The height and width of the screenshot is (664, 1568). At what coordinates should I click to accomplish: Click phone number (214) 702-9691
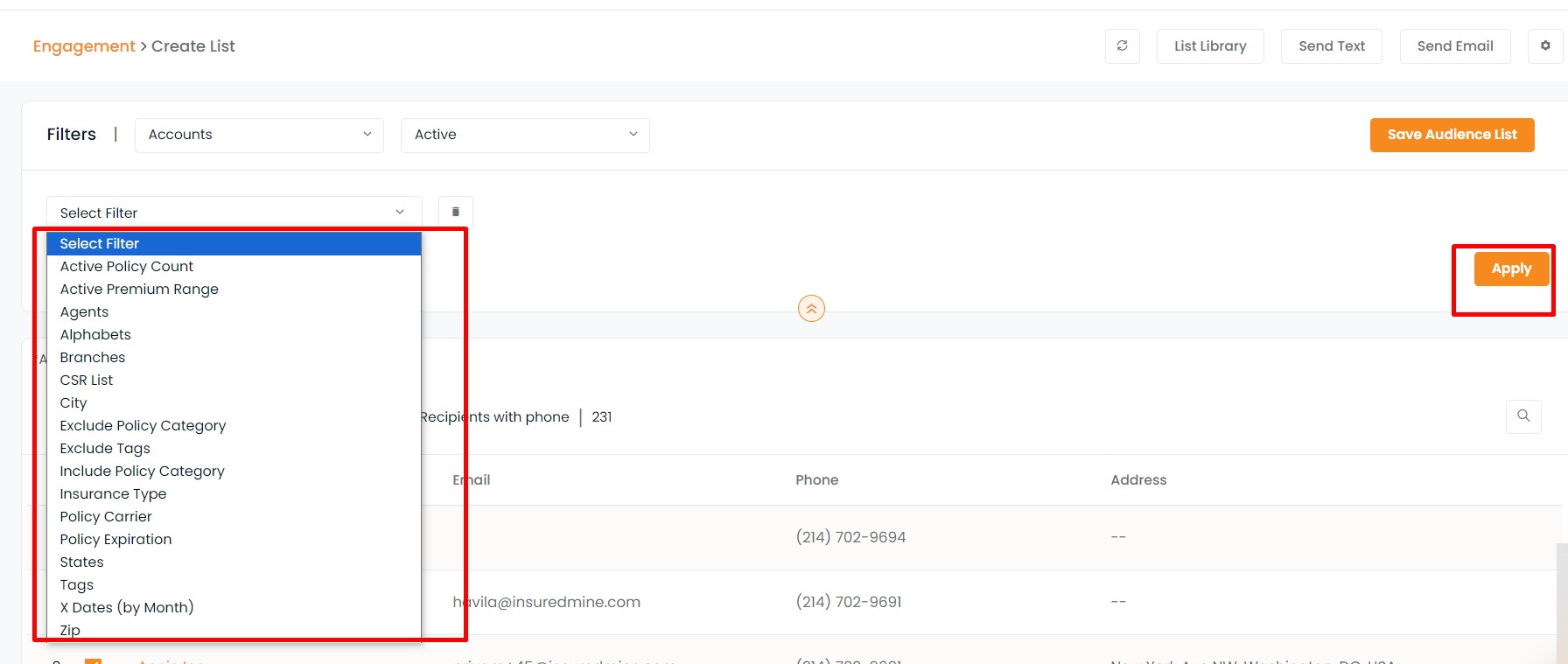(x=849, y=602)
